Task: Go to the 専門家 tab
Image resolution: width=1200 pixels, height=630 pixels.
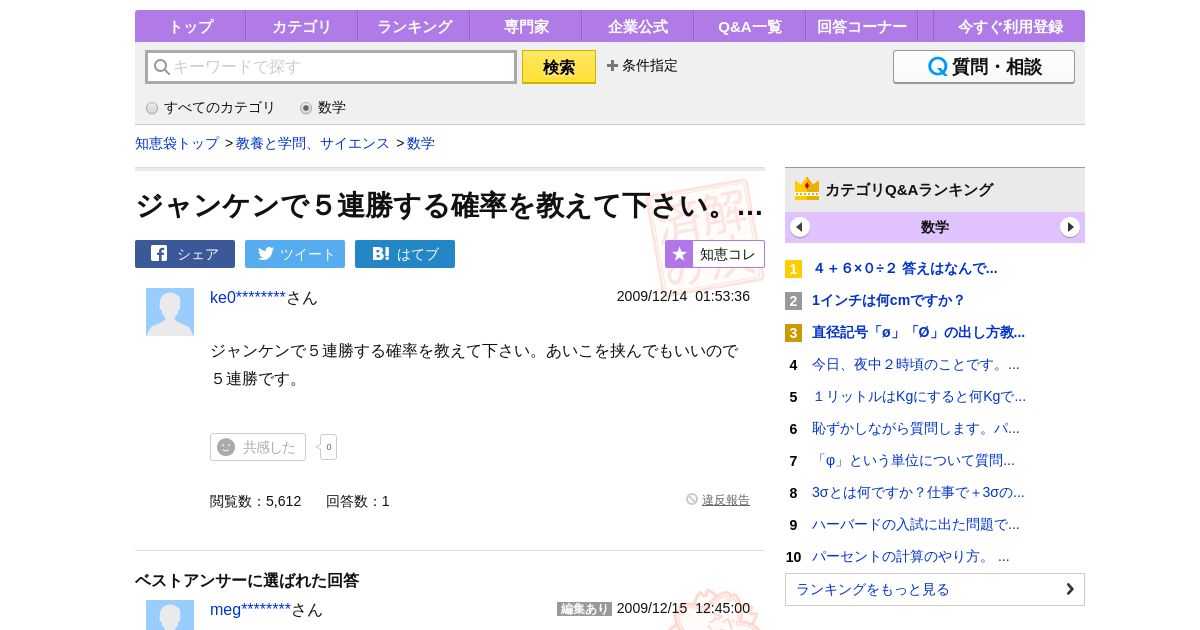Action: 526,26
